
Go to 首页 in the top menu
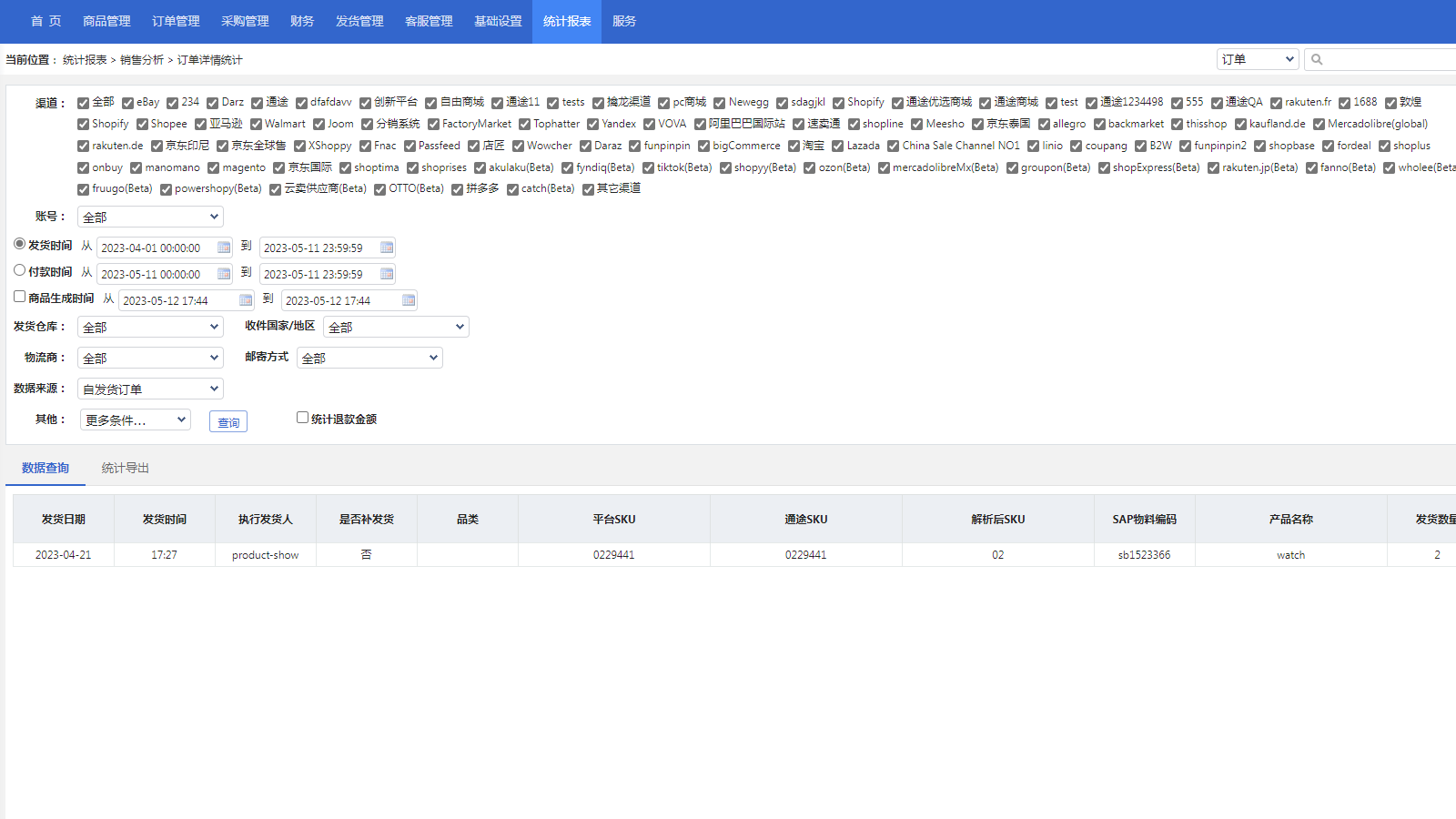tap(45, 21)
